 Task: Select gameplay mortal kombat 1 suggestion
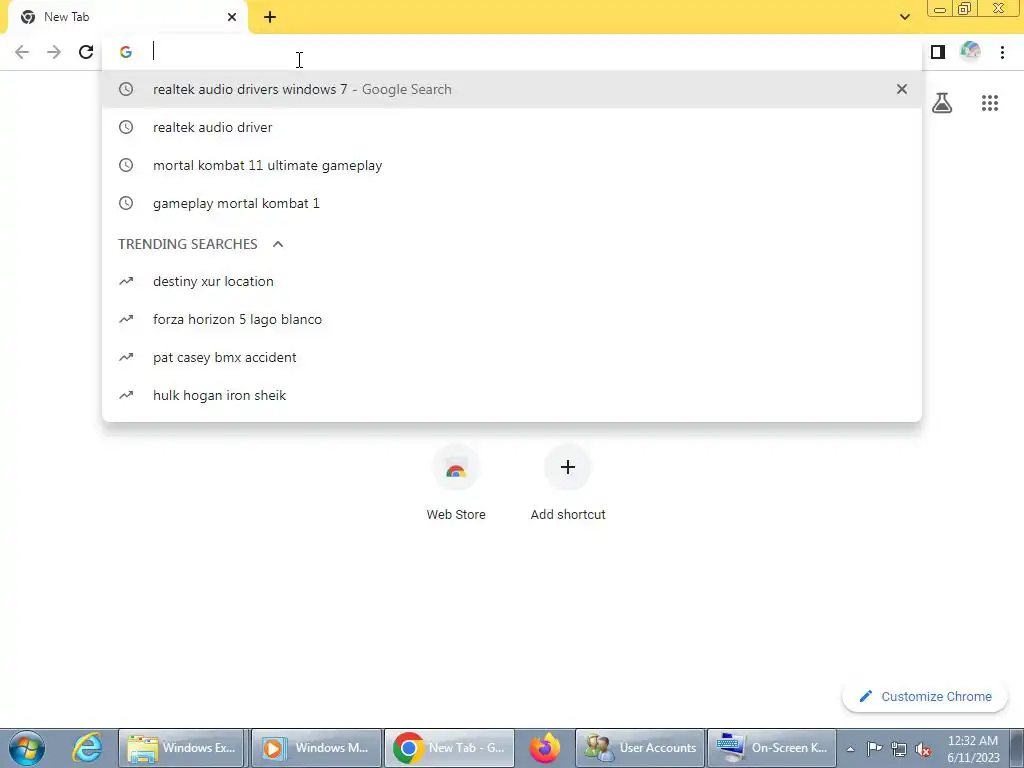[x=512, y=203]
